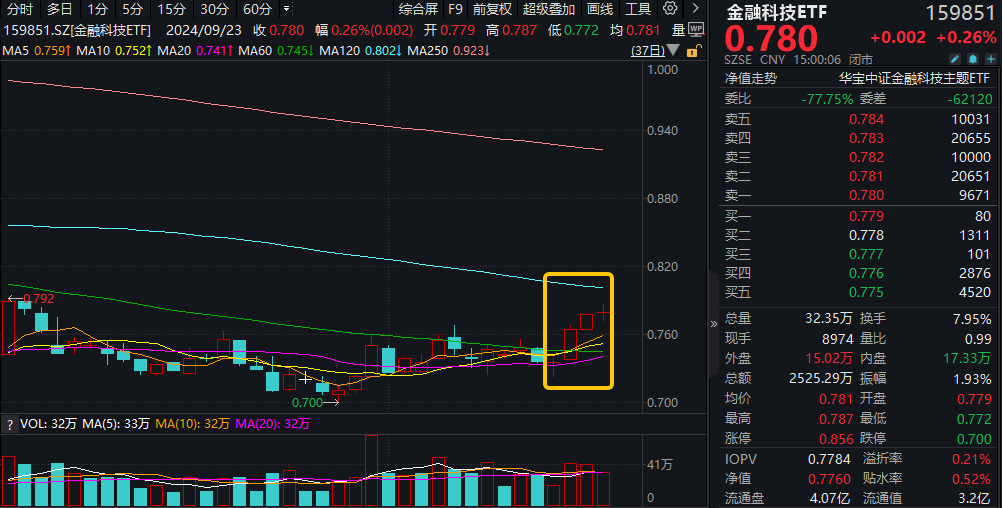The width and height of the screenshot is (1003, 508).
Task: Click the 买四 0.776 order row
Action: click(x=858, y=273)
